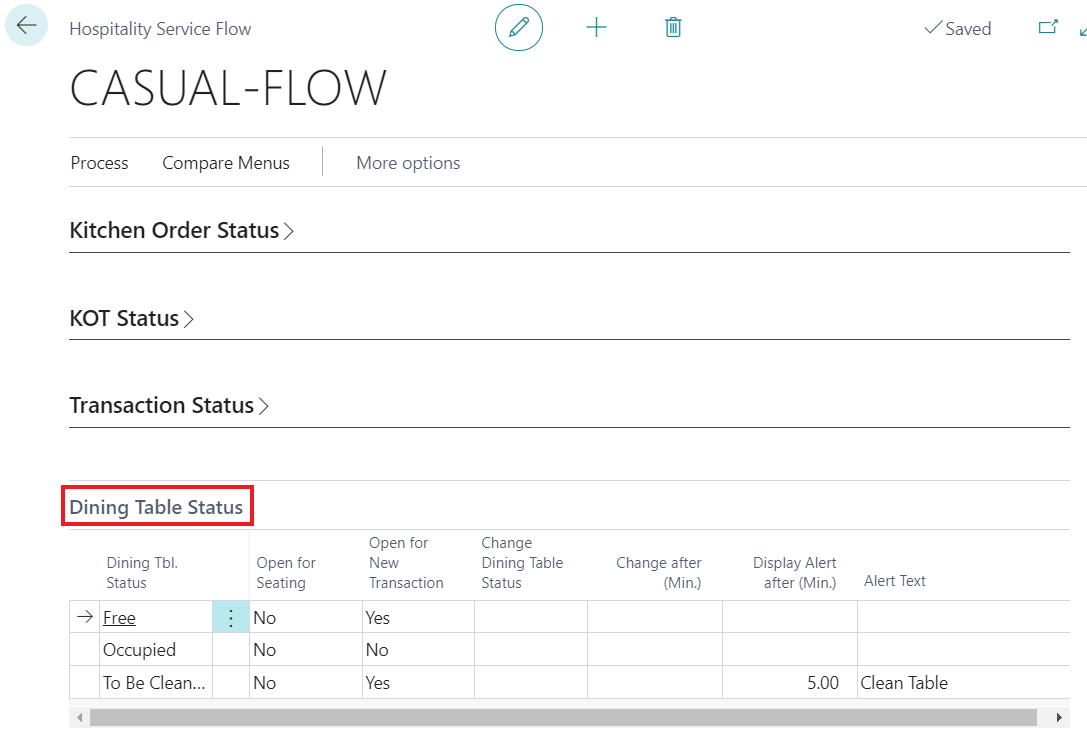Click the pencil edit icon

(519, 28)
